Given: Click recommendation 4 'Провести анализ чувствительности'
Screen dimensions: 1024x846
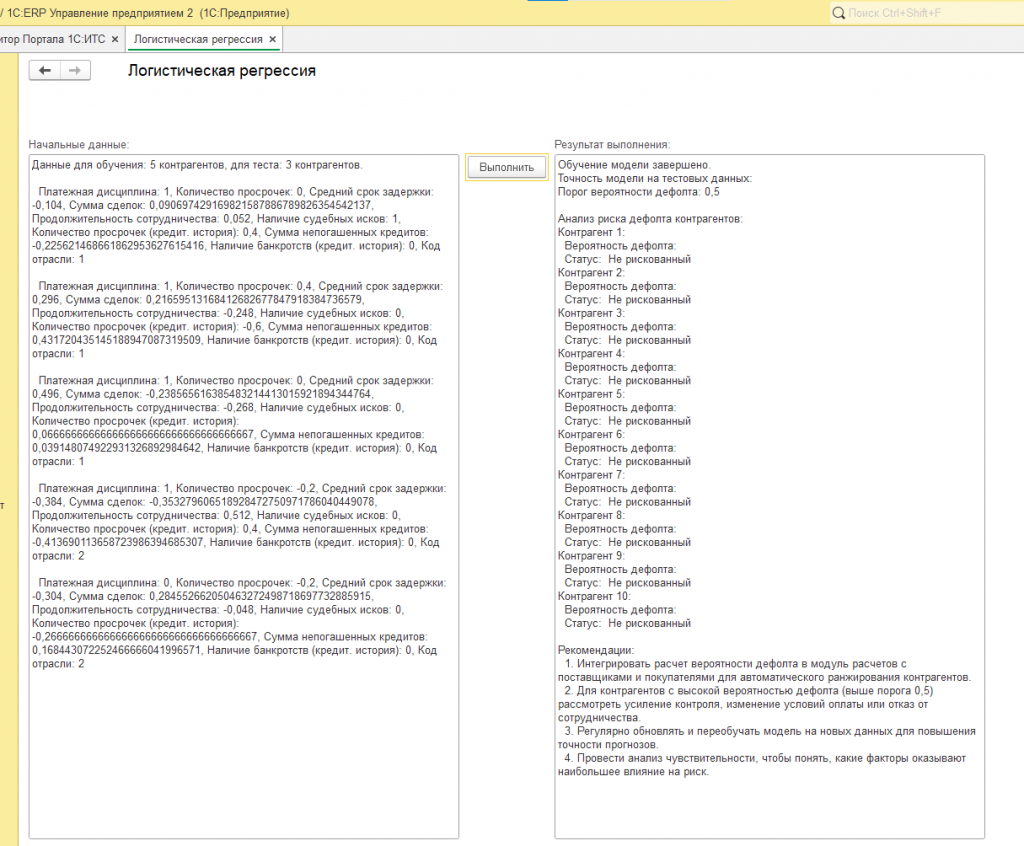Looking at the screenshot, I should (761, 765).
